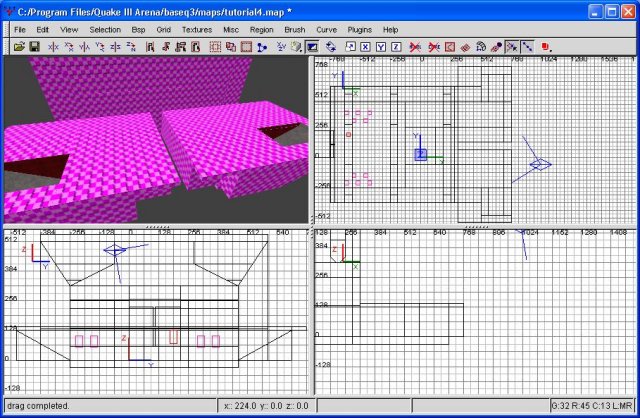Open the View menu
Screen dimensions: 640x418
pyautogui.click(x=69, y=30)
